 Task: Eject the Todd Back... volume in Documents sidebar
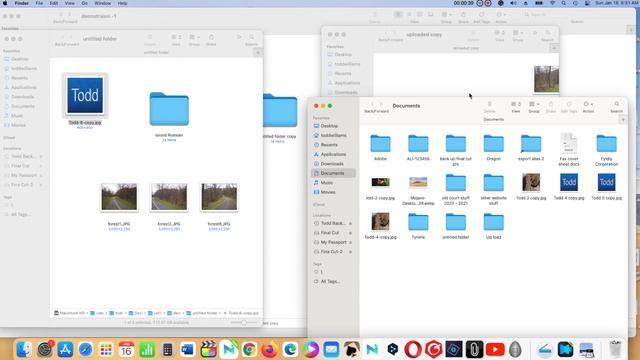tap(350, 223)
